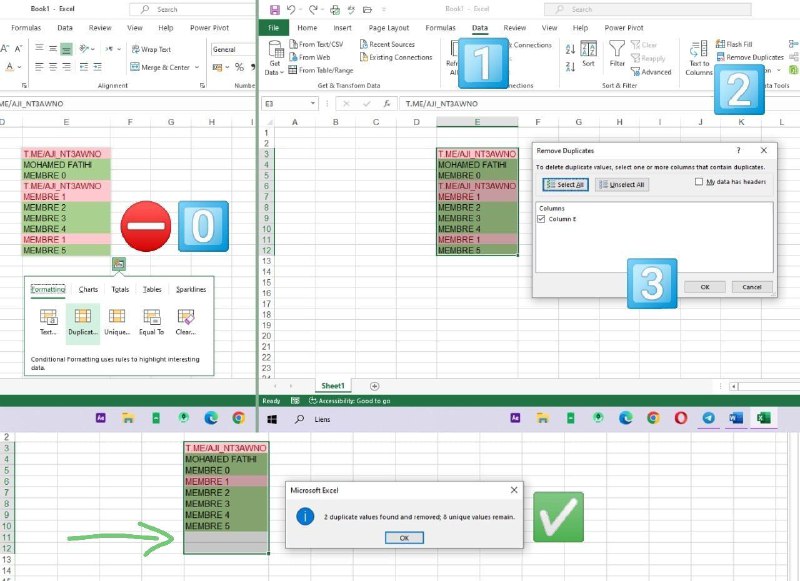Image resolution: width=800 pixels, height=581 pixels.
Task: Open the Merge & Center dropdown arrow
Action: coord(197,67)
